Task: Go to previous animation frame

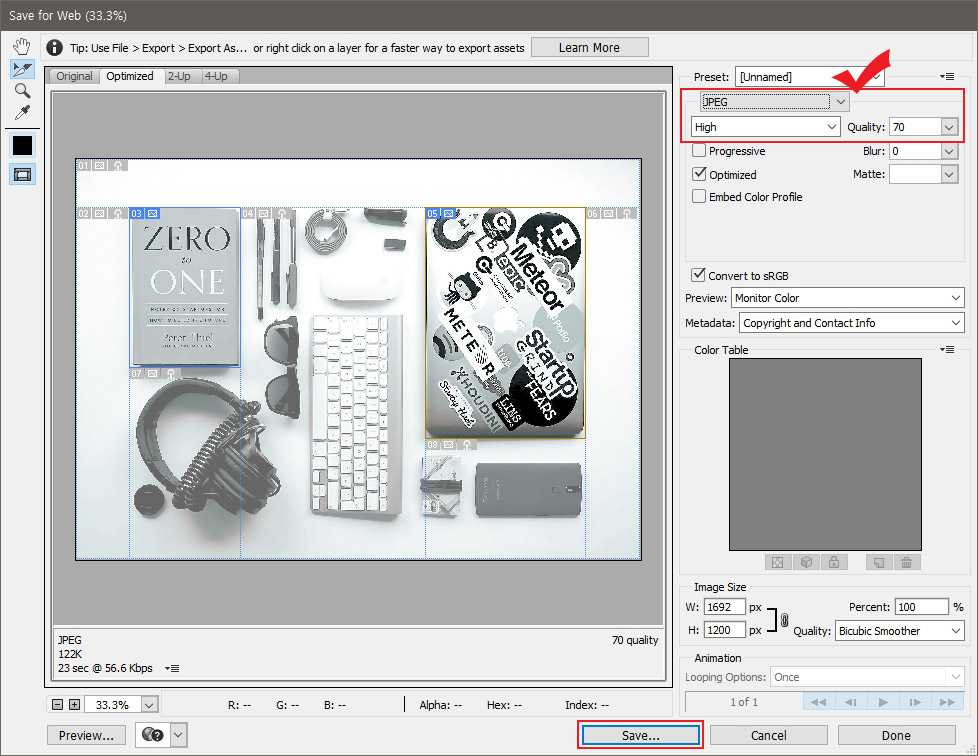Action: point(851,702)
